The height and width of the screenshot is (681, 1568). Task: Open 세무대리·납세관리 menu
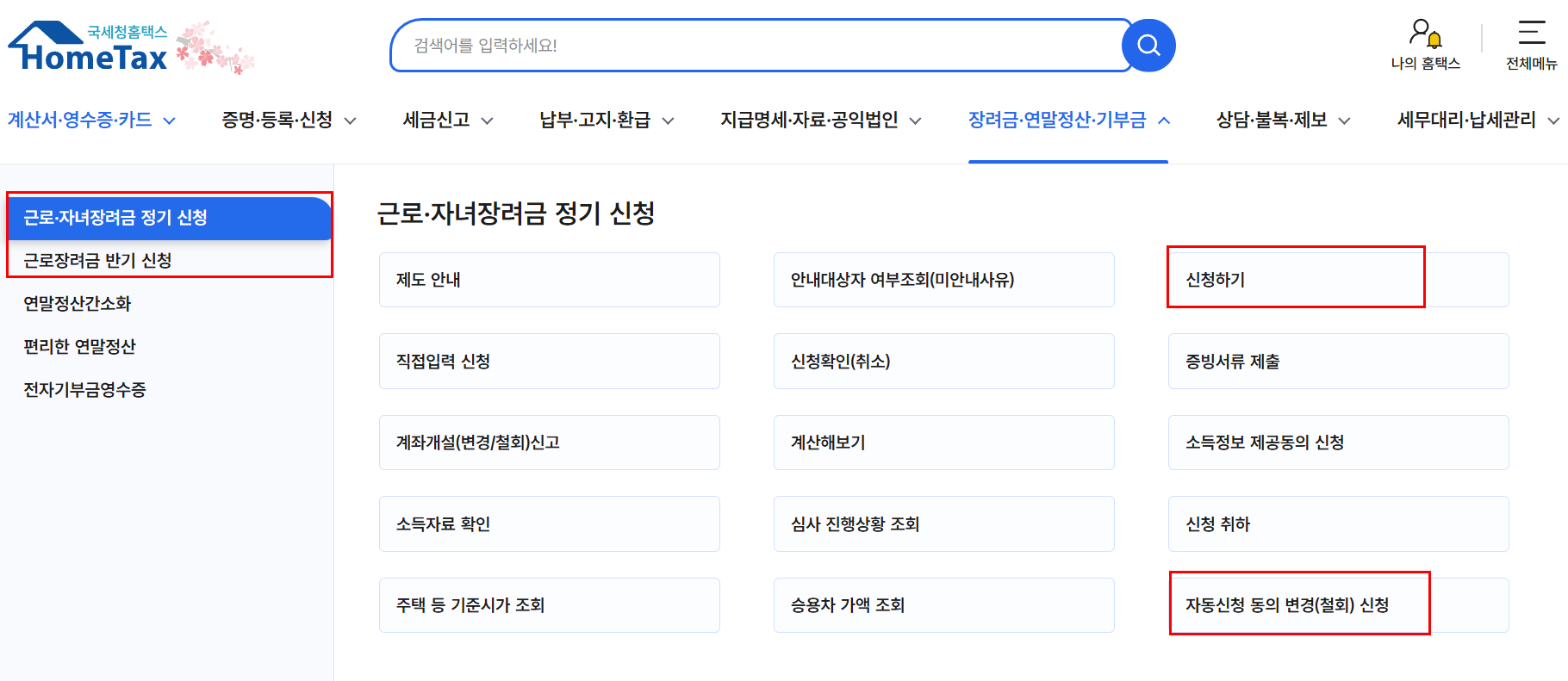coord(1466,120)
